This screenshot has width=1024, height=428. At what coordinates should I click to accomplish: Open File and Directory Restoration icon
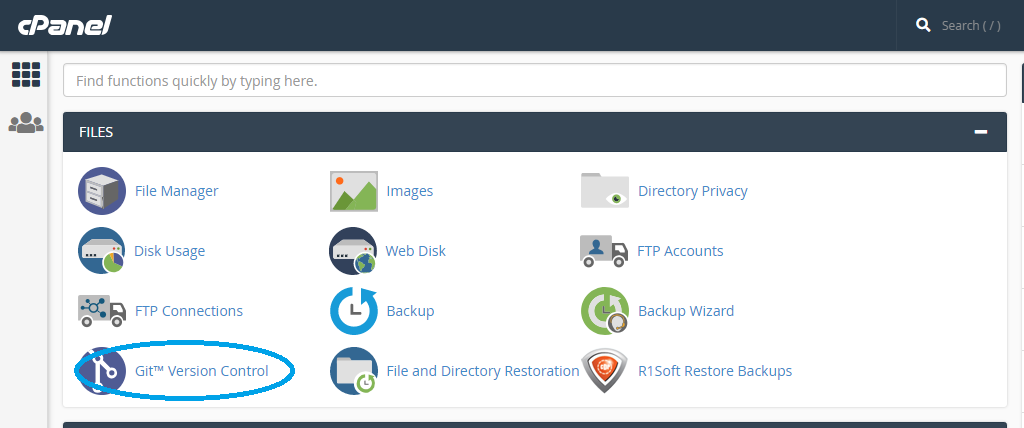click(x=354, y=371)
